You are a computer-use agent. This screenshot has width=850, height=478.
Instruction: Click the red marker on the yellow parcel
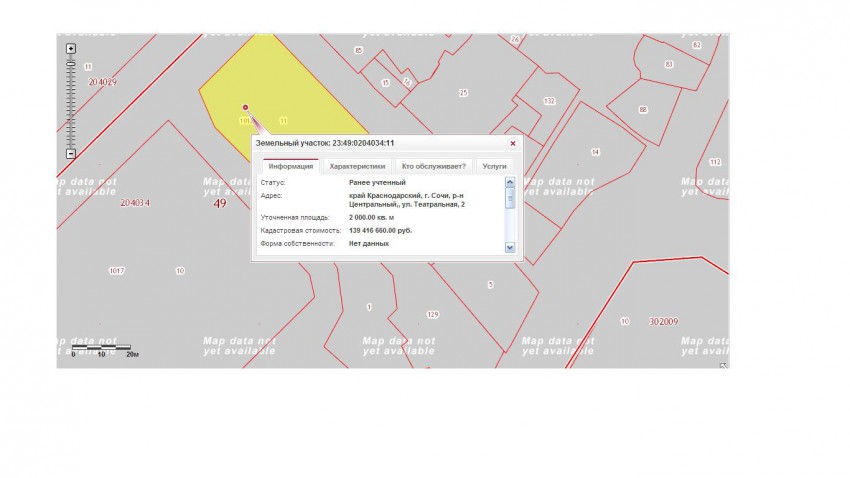pyautogui.click(x=245, y=107)
